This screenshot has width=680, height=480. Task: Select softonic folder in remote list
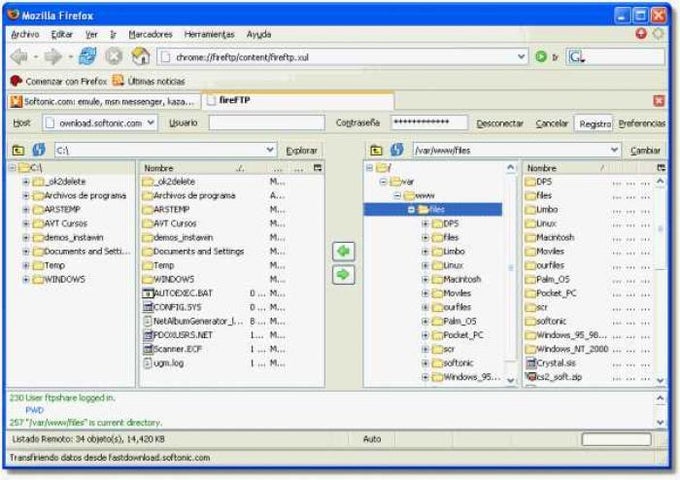pos(546,321)
